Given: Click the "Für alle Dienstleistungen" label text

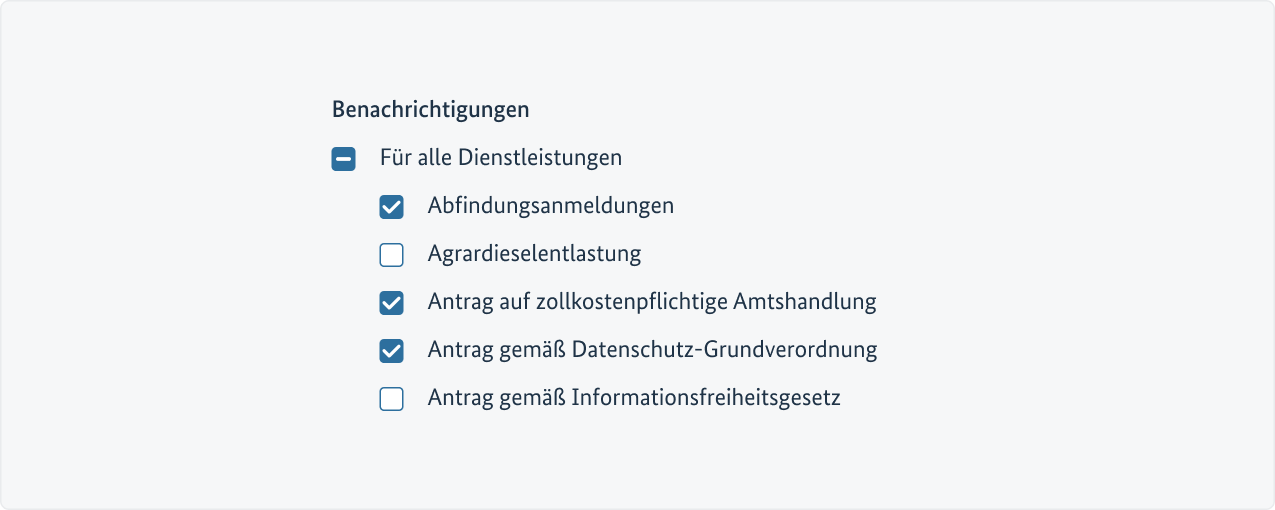Looking at the screenshot, I should (500, 158).
